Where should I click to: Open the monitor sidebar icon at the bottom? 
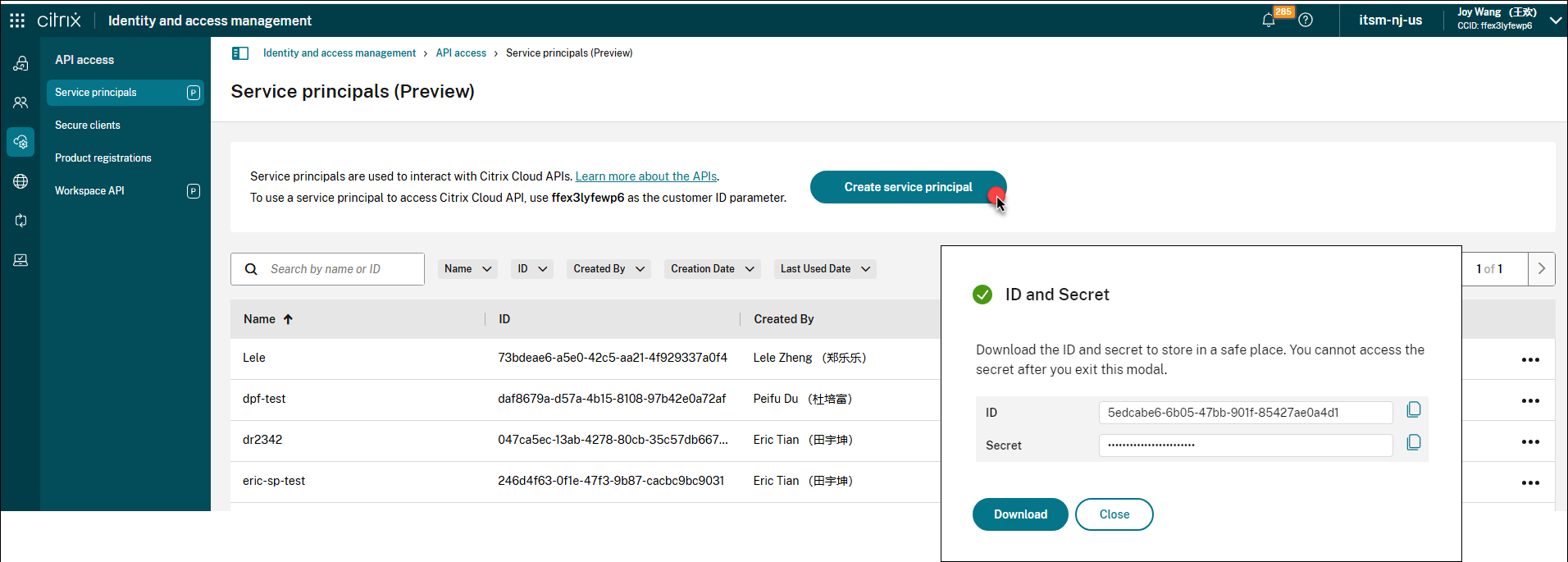pyautogui.click(x=21, y=260)
